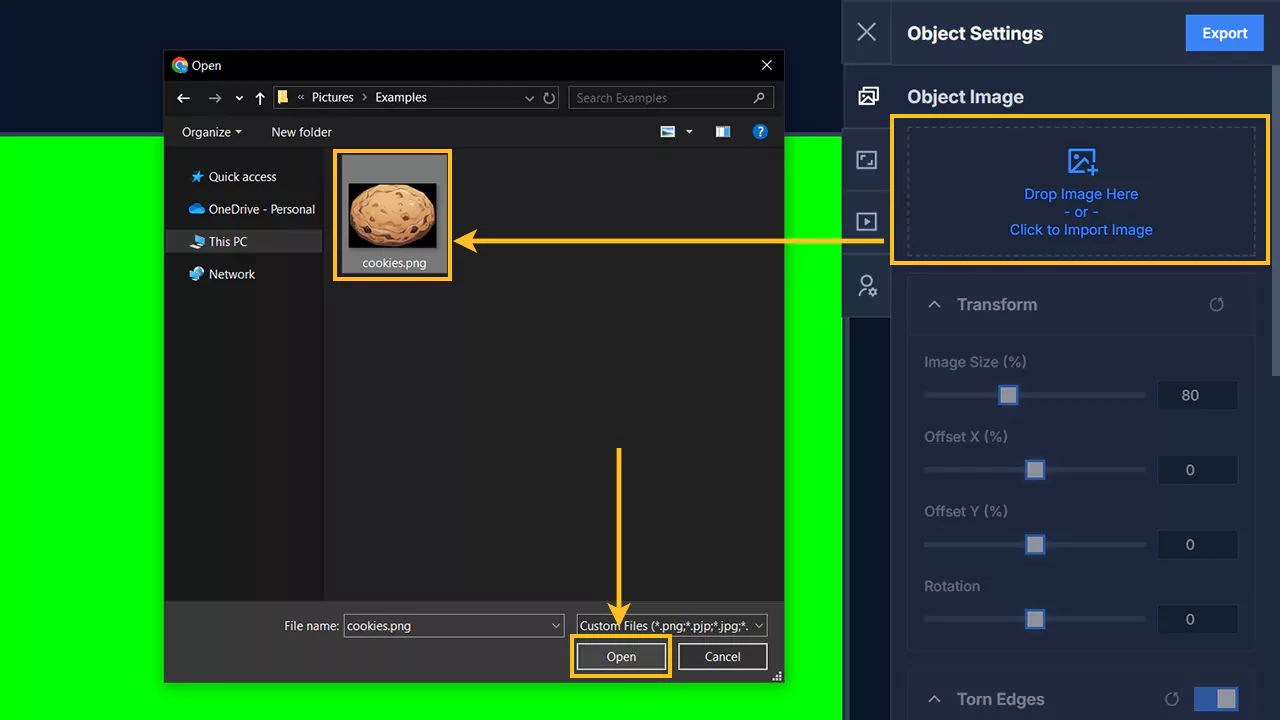Click the Drop Image Here import area

click(x=1081, y=190)
